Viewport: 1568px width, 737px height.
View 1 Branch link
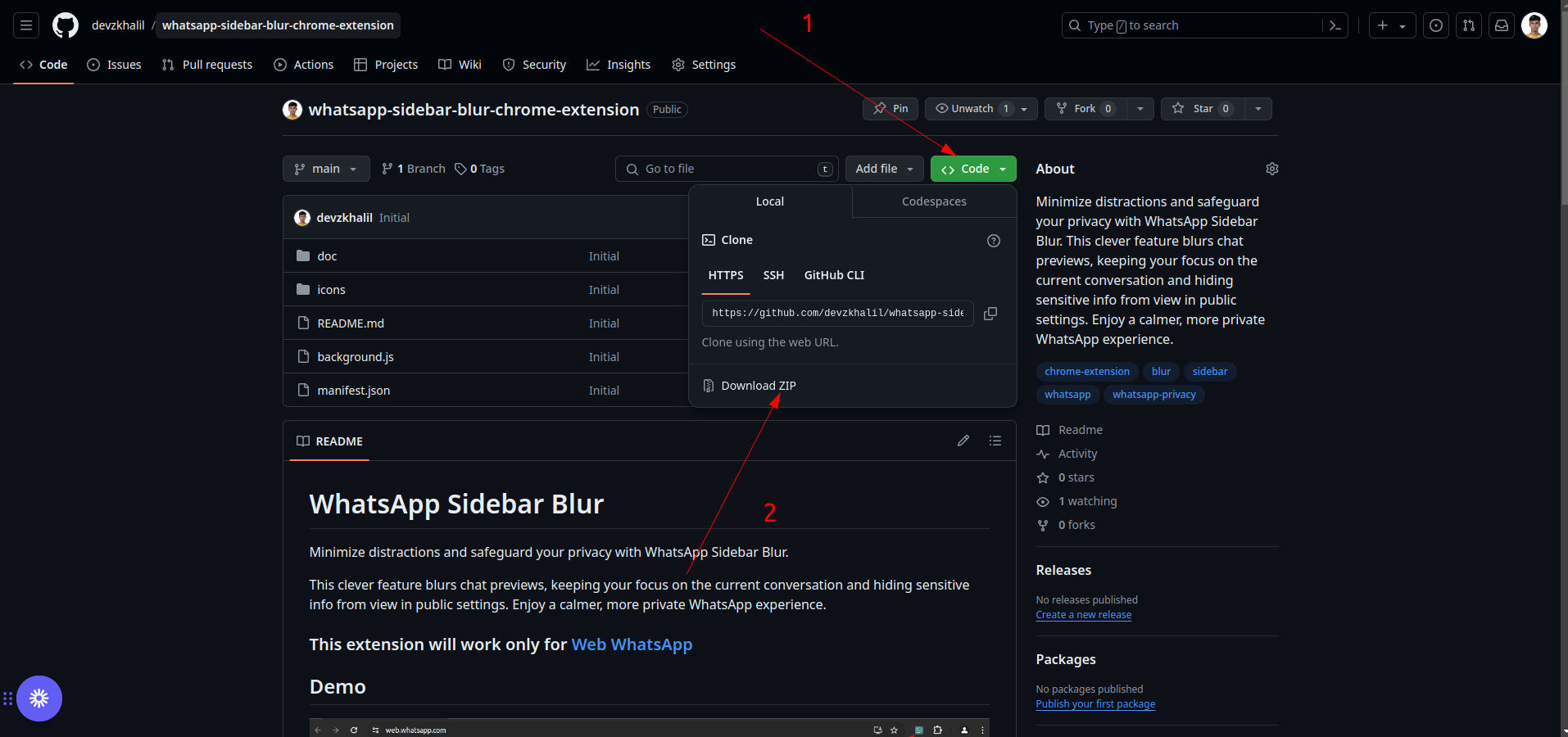pyautogui.click(x=414, y=169)
